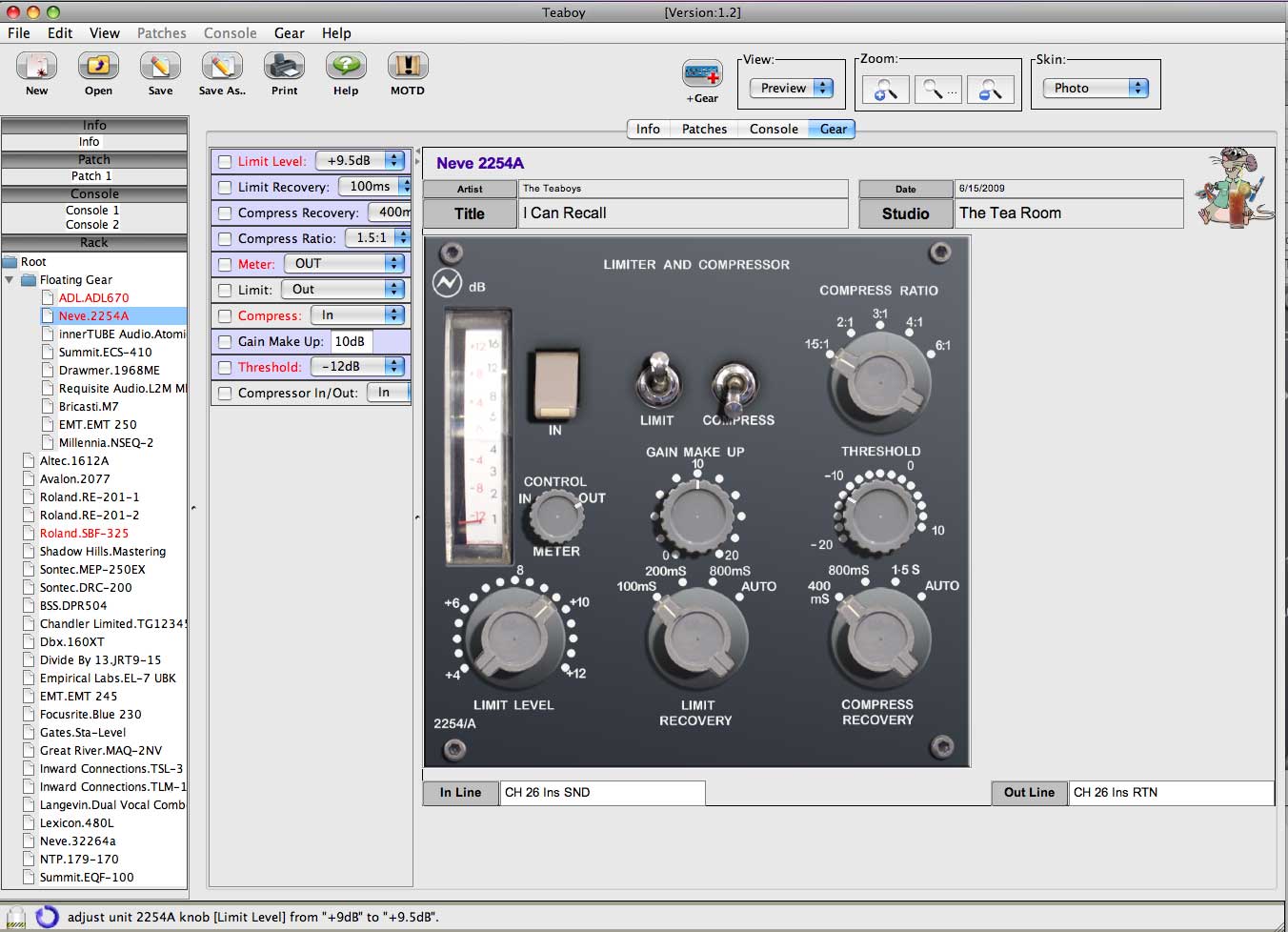This screenshot has width=1288, height=932.
Task: Click the file icon beside Lexicon.480L
Action: [29, 823]
